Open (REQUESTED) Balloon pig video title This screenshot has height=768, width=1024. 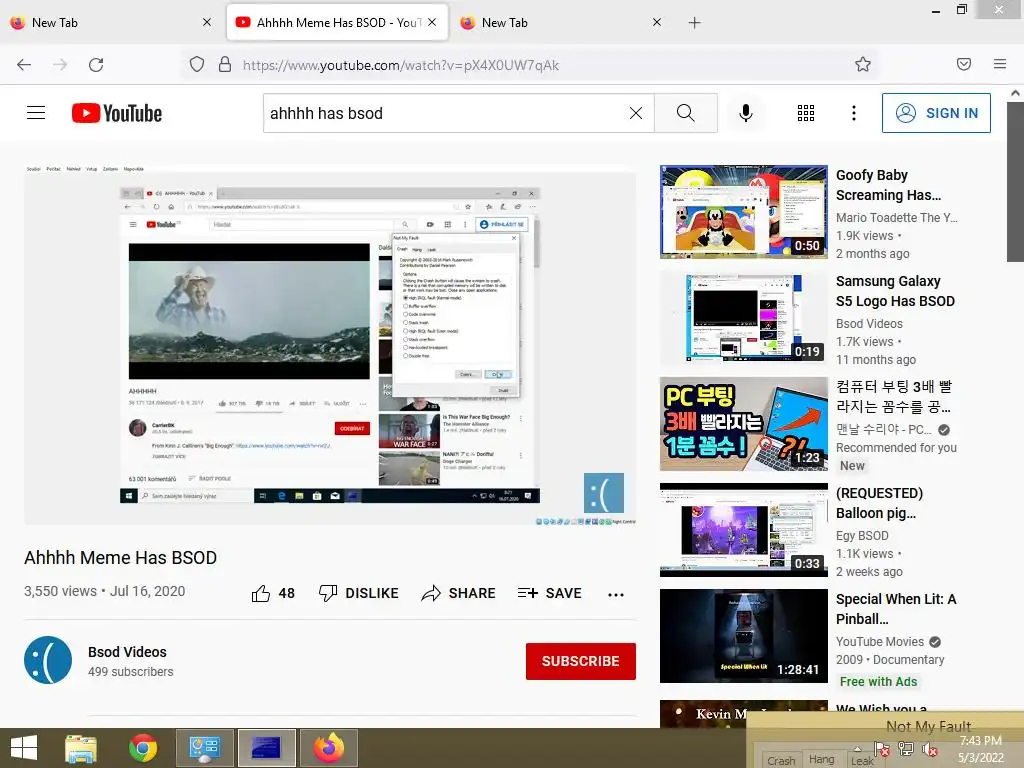[880, 503]
